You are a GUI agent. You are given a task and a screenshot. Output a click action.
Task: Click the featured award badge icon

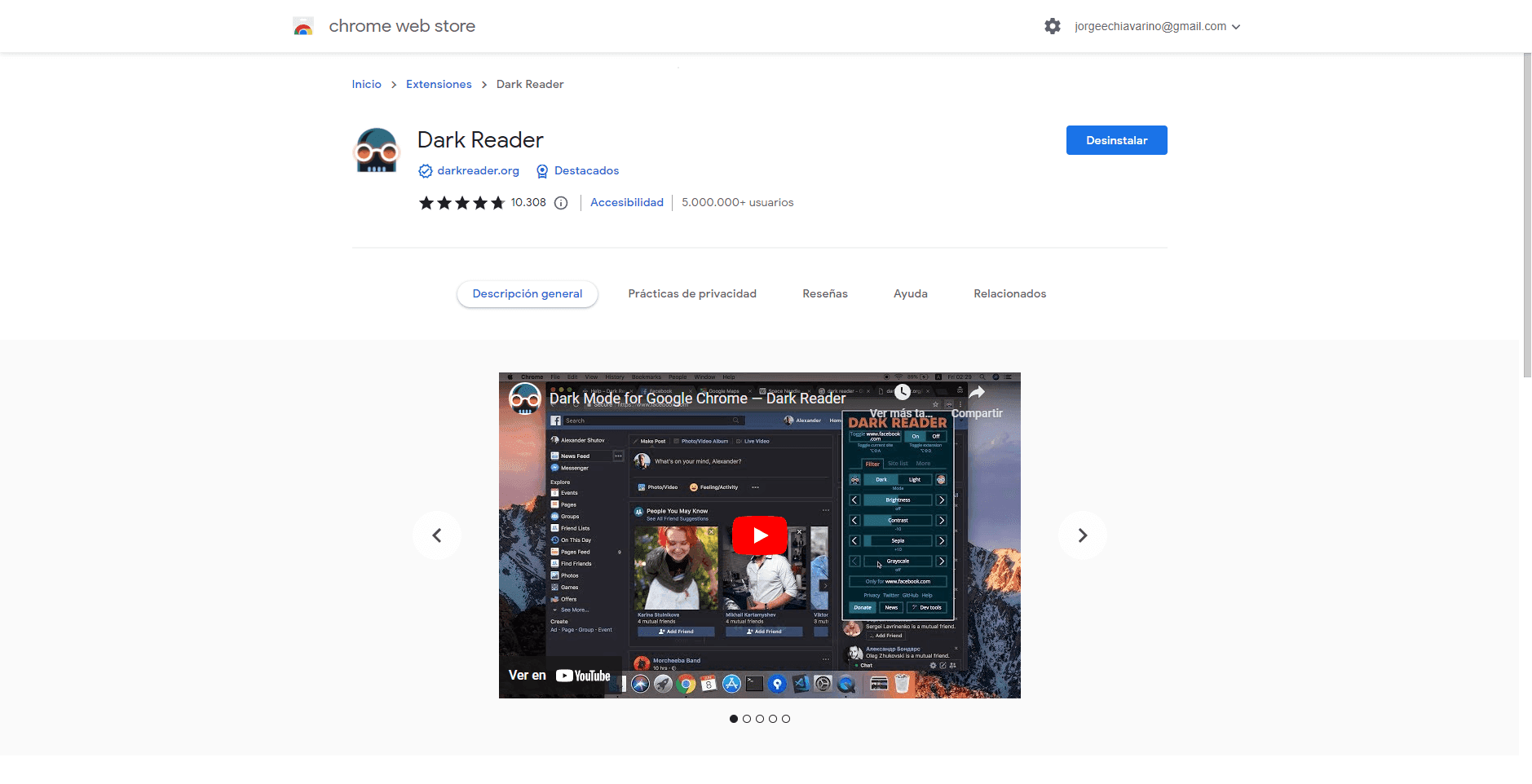(542, 171)
